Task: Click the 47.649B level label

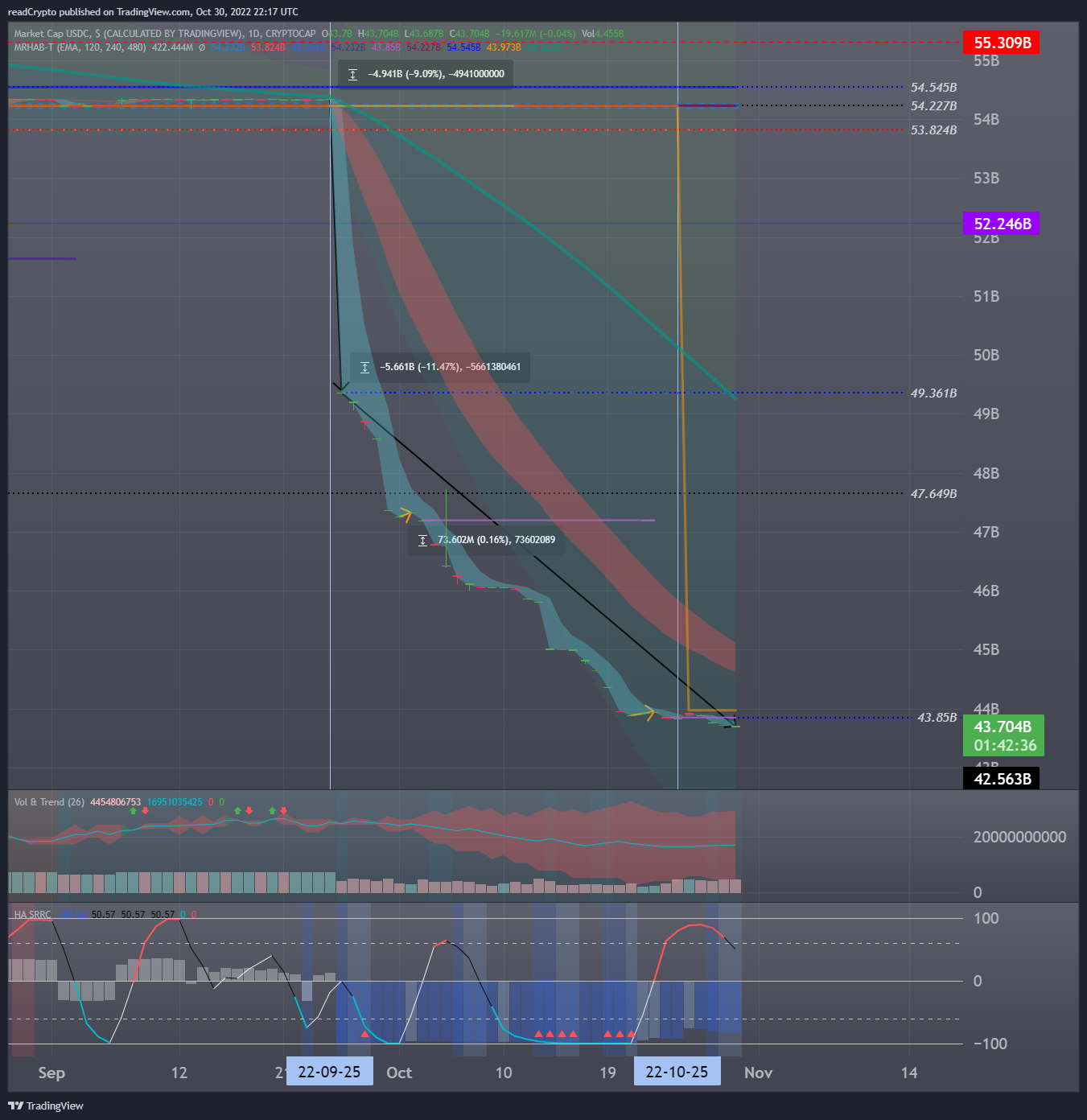Action: tap(933, 493)
